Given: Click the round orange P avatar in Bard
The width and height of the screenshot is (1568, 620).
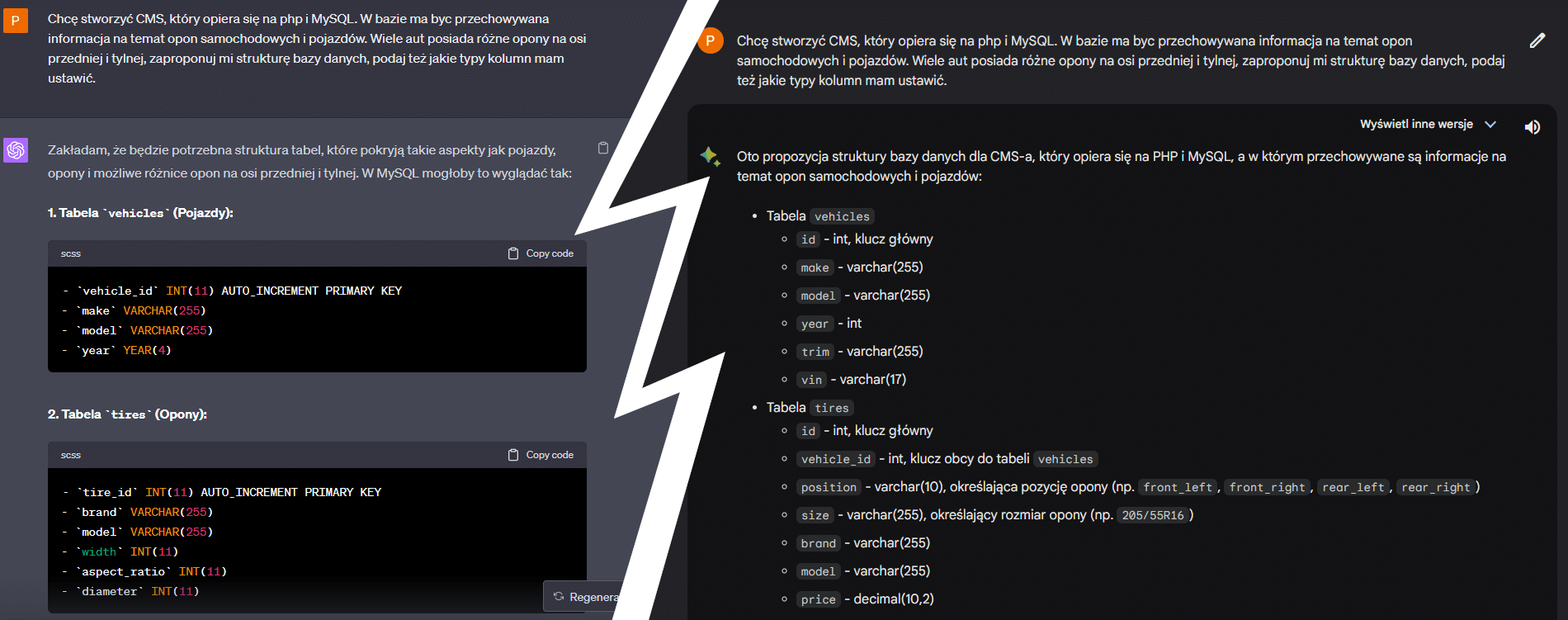Looking at the screenshot, I should [x=711, y=40].
